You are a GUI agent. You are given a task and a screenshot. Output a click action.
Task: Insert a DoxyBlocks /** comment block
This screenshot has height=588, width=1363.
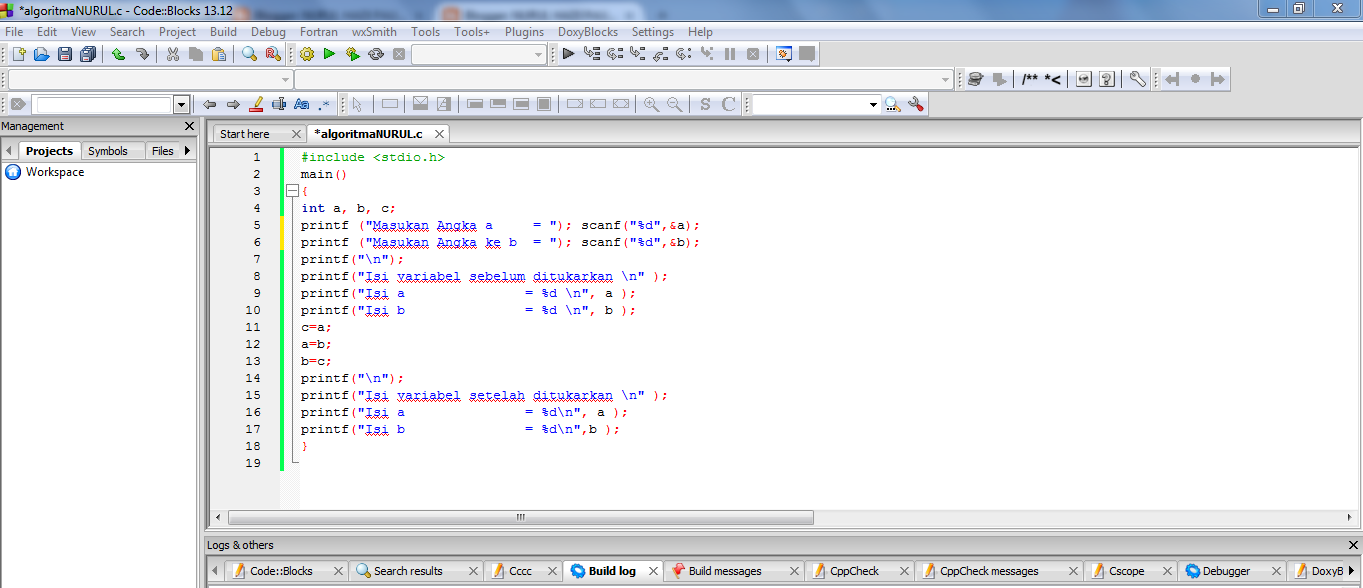(x=1030, y=79)
